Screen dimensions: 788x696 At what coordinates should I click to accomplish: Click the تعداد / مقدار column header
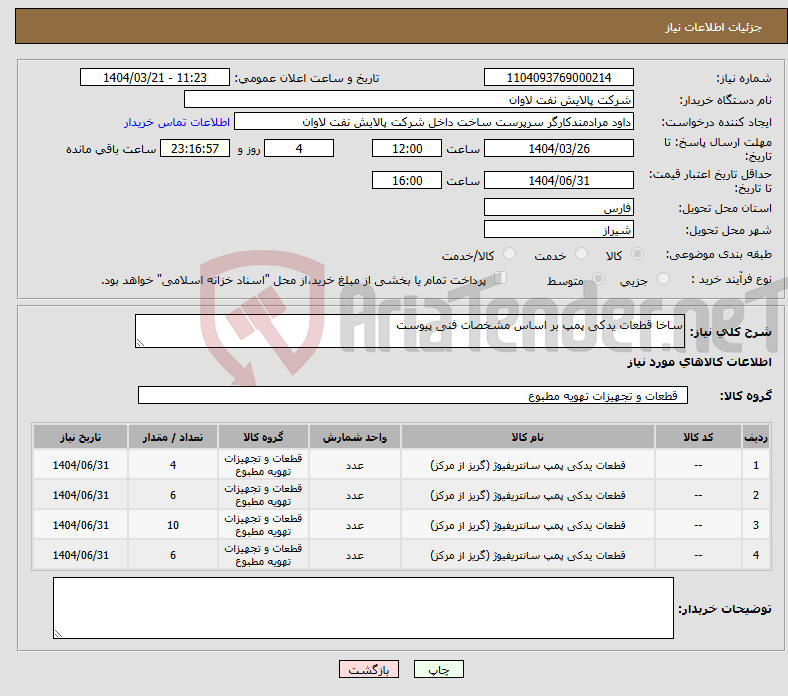[x=173, y=438]
